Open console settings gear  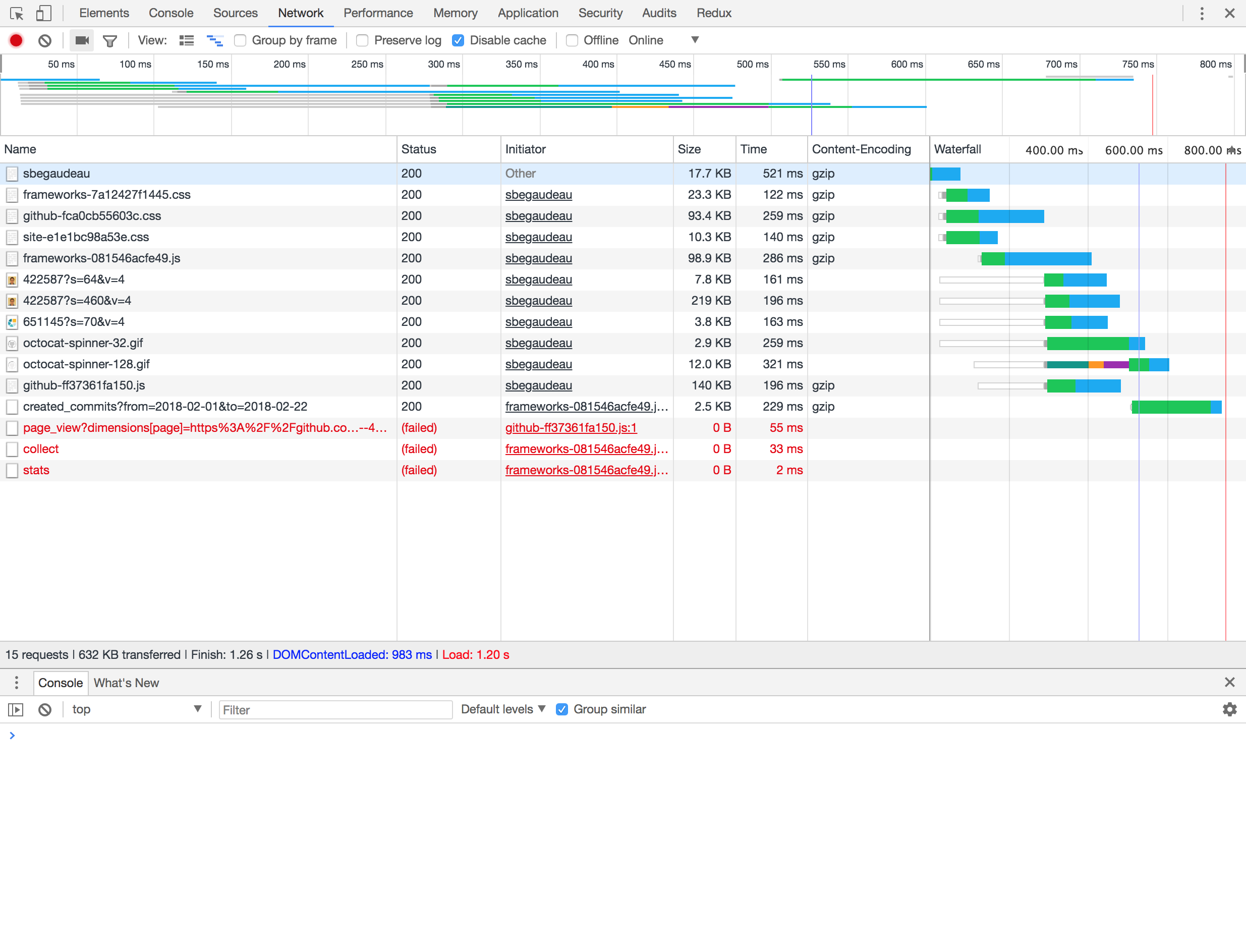1229,709
